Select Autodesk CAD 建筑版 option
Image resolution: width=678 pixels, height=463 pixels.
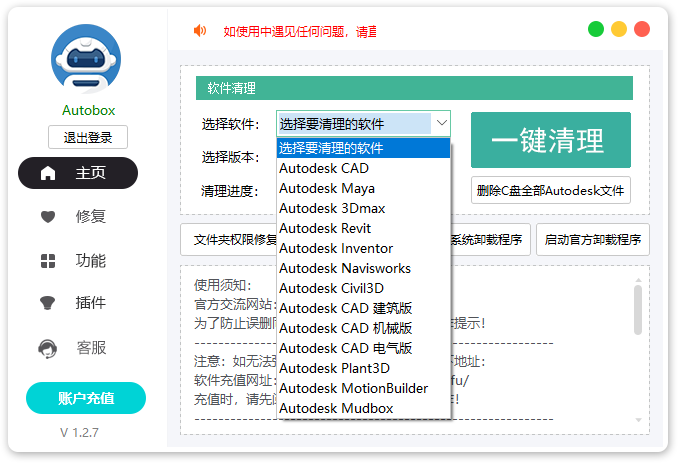pos(363,308)
